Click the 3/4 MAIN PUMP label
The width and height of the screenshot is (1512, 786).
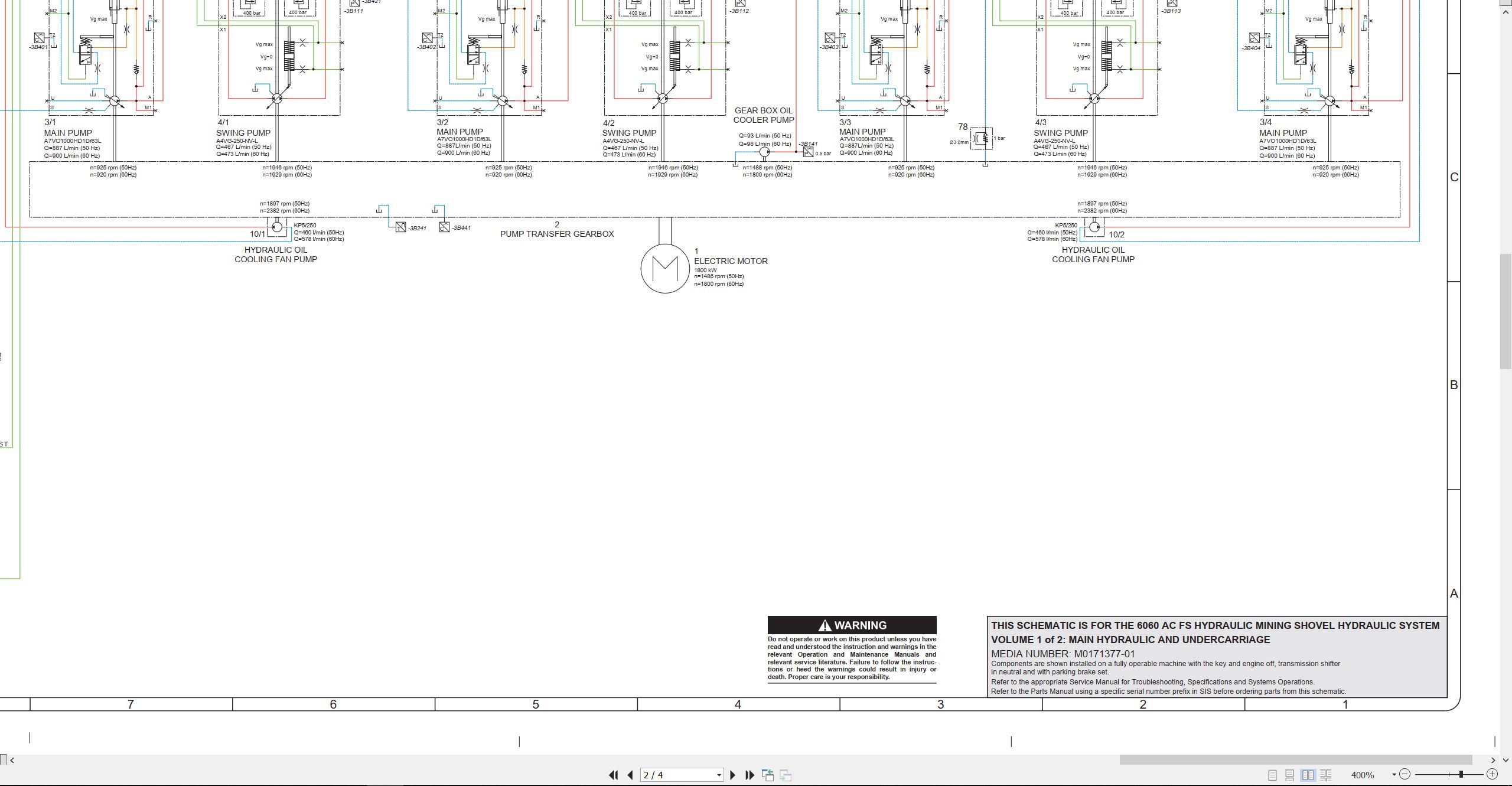tap(1283, 128)
